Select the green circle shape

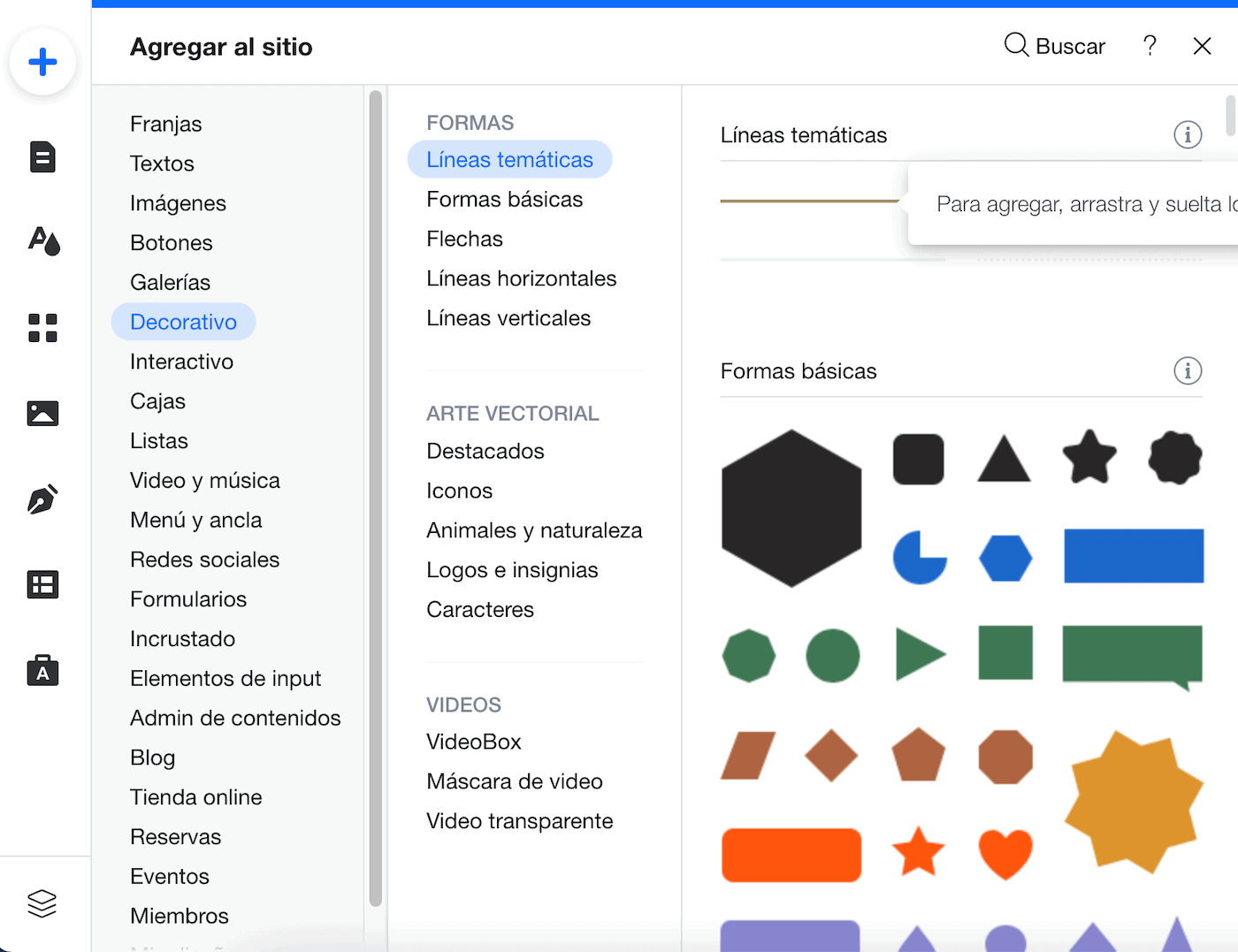click(833, 656)
